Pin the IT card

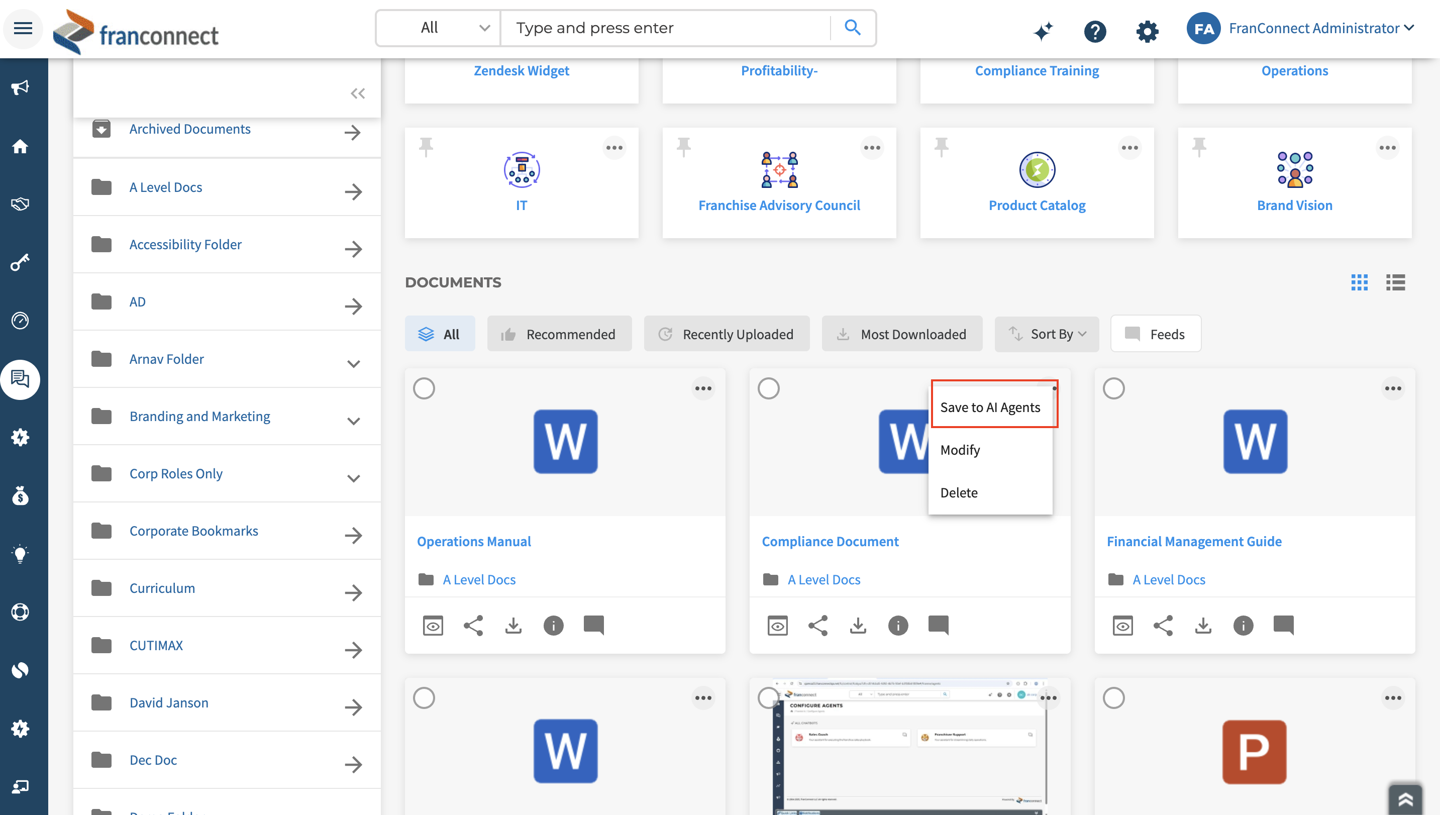pyautogui.click(x=426, y=148)
